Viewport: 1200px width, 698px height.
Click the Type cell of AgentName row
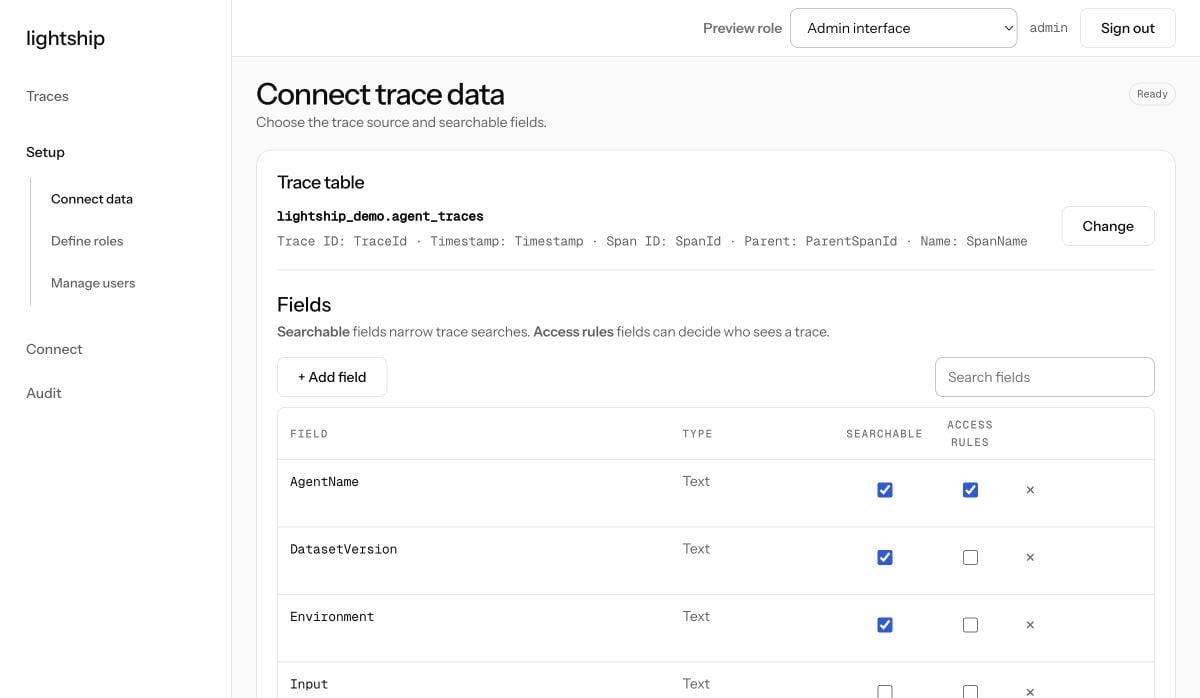click(x=696, y=481)
